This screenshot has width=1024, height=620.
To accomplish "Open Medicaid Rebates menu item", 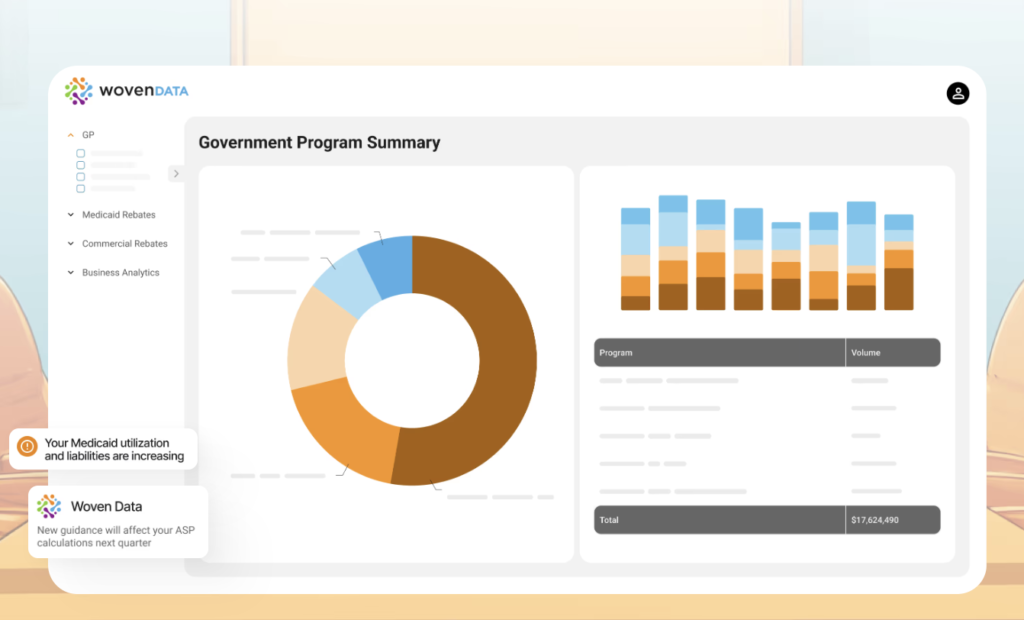I will click(x=119, y=215).
